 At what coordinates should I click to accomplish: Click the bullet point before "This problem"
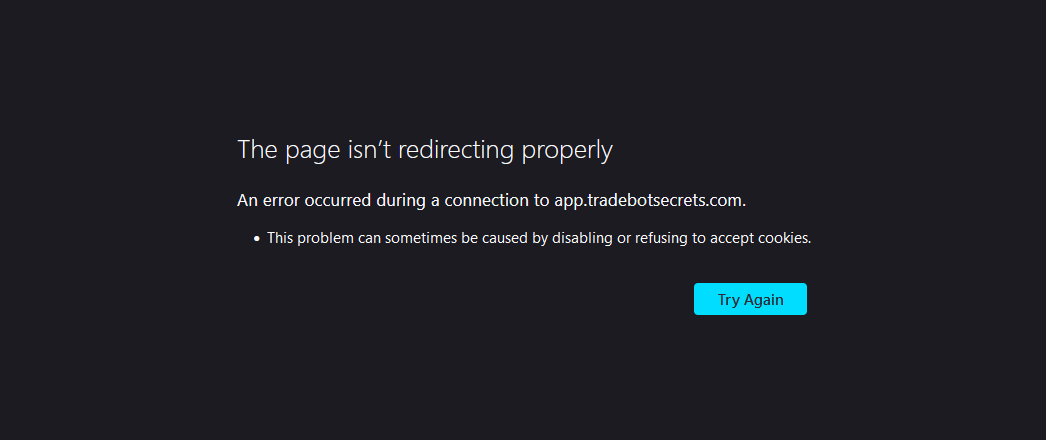click(257, 238)
